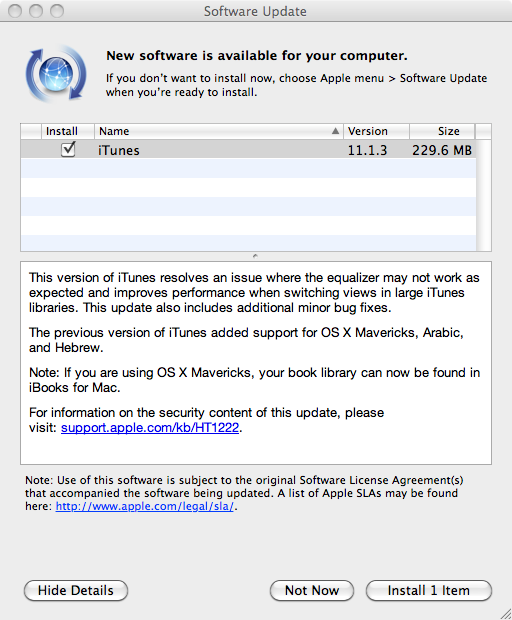The width and height of the screenshot is (512, 620).
Task: Click the Software Update globe icon
Action: 56,74
